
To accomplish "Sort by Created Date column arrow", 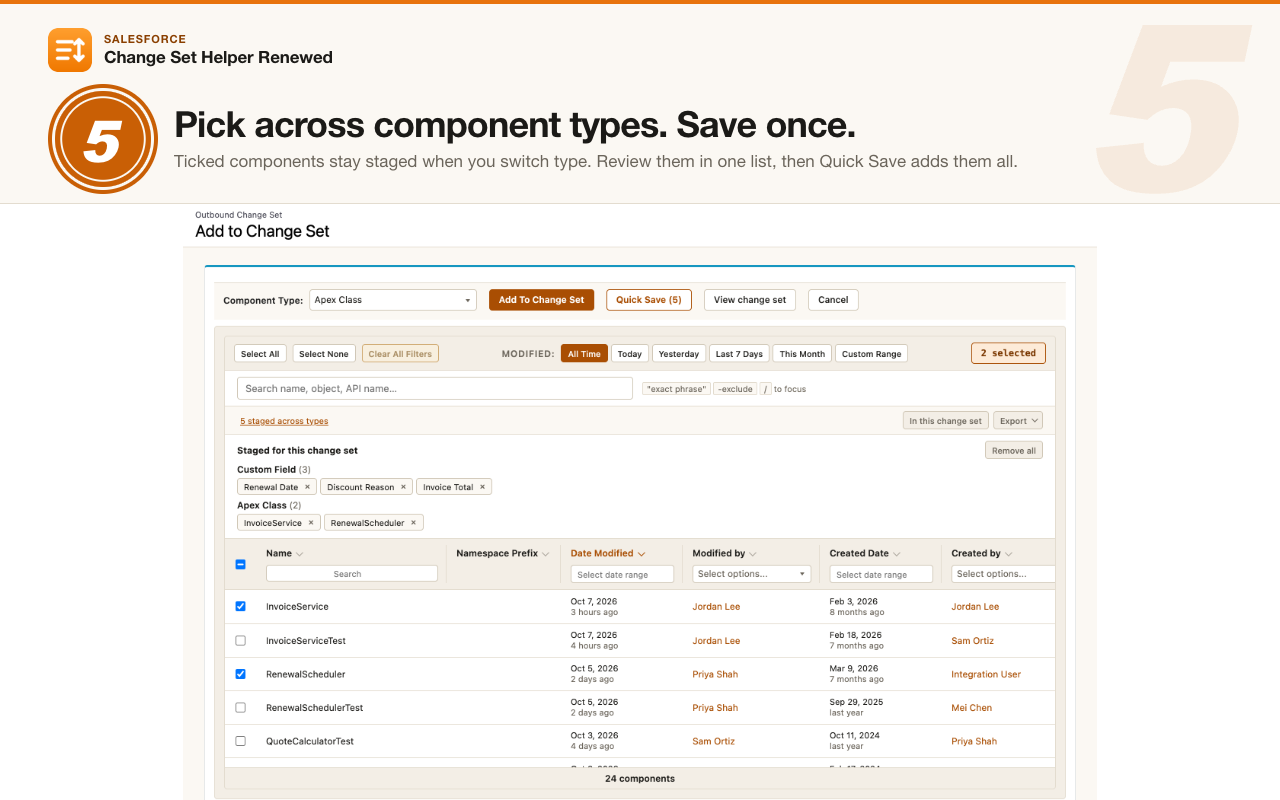I will click(x=897, y=554).
